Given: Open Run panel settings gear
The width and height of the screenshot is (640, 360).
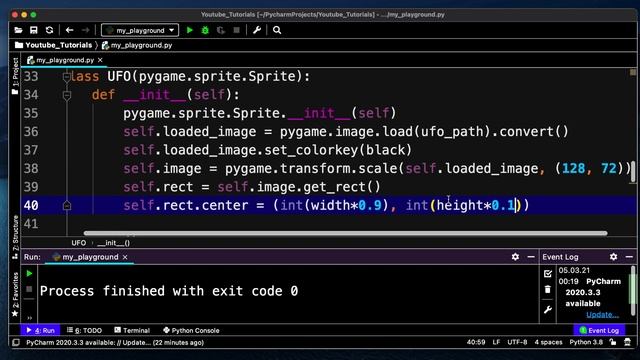Looking at the screenshot, I should (x=515, y=257).
